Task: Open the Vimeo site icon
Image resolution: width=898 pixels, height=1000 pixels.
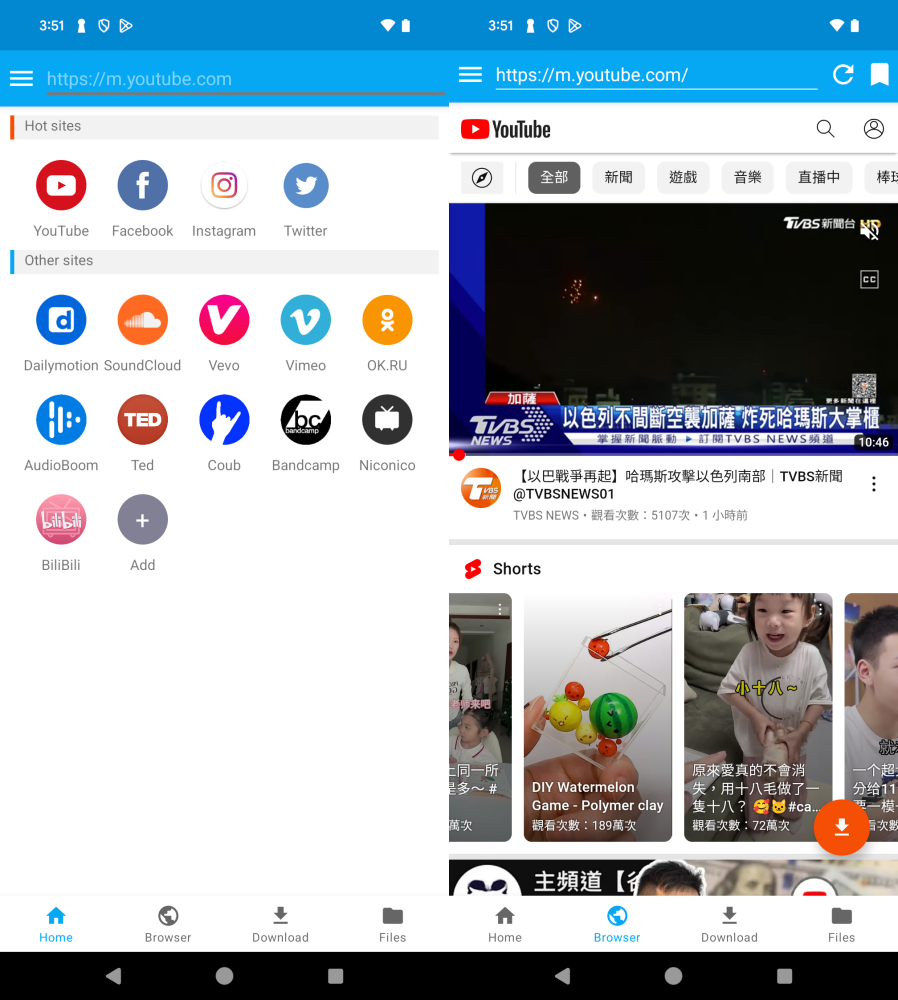Action: click(x=305, y=320)
